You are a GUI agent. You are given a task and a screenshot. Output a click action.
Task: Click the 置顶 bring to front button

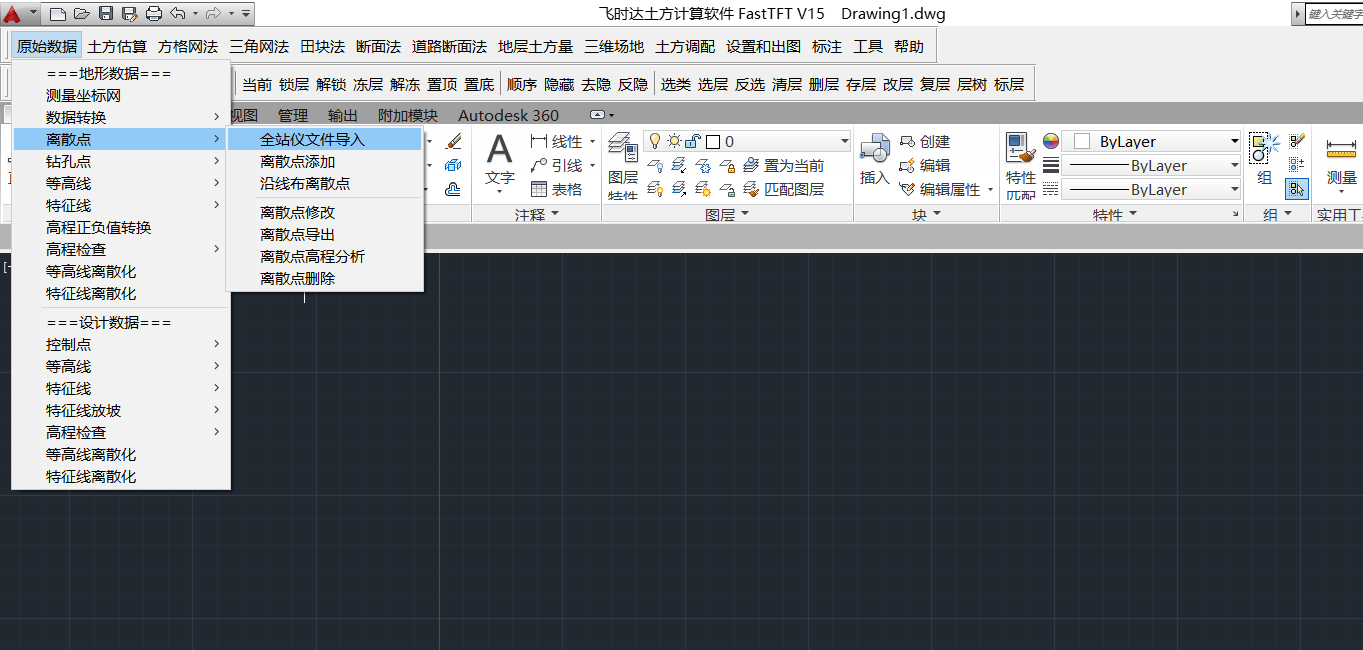coord(442,85)
